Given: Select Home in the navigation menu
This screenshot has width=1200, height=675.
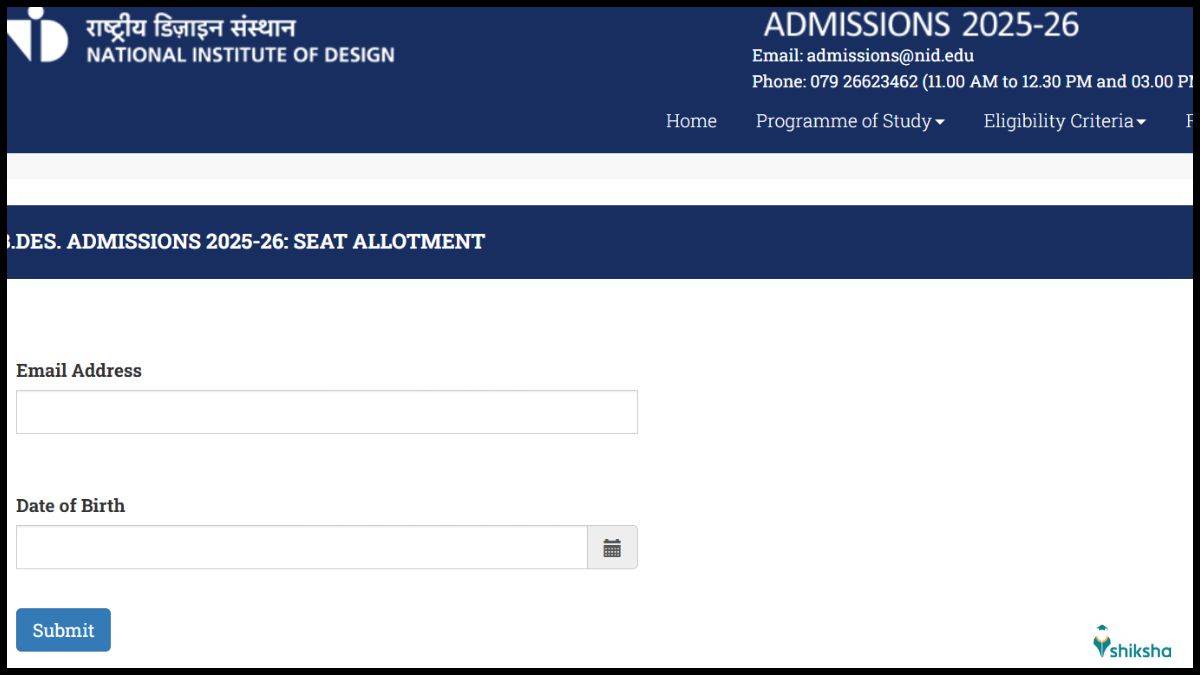Looking at the screenshot, I should pyautogui.click(x=691, y=121).
